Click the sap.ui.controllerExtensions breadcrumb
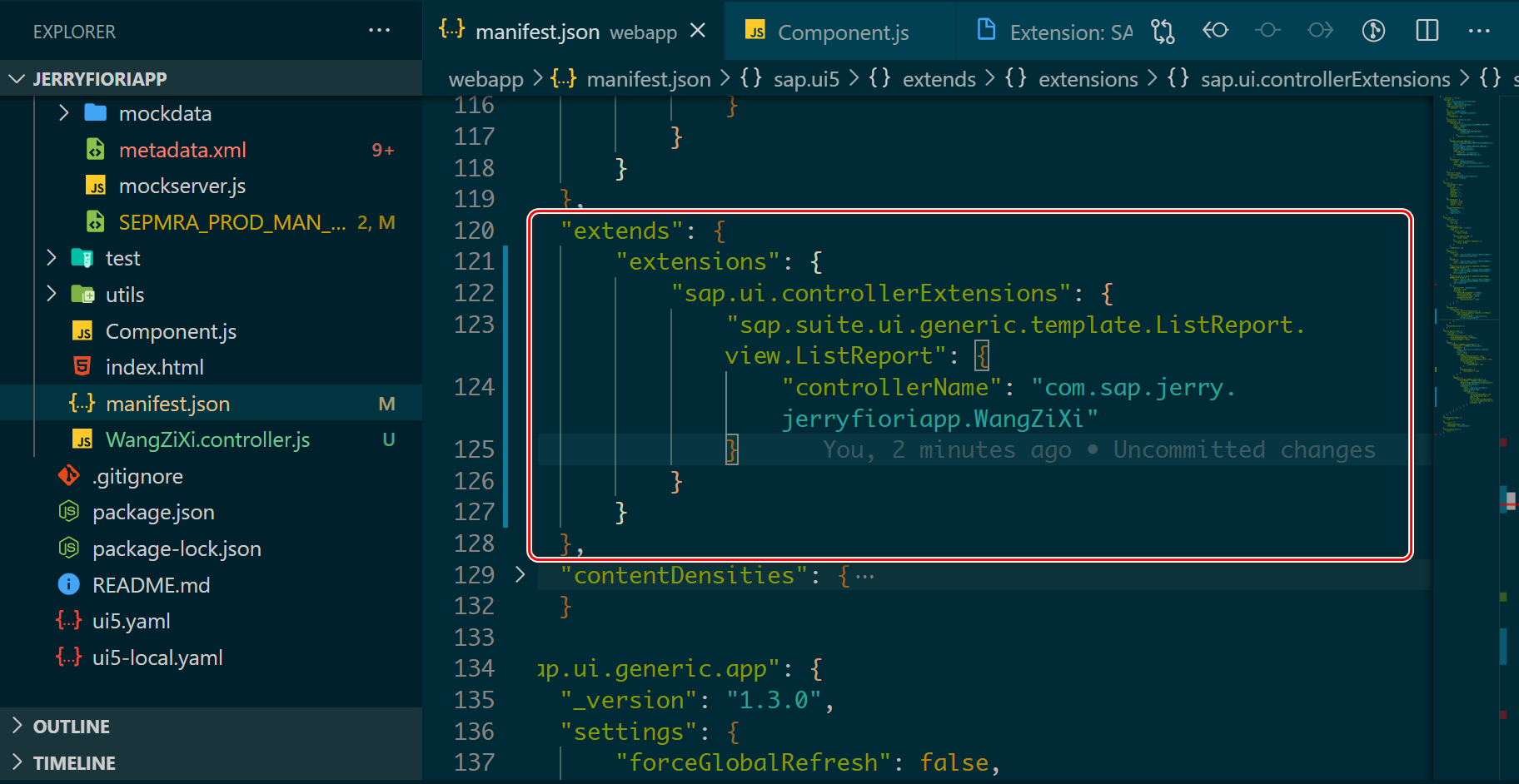The image size is (1519, 784). point(1325,79)
